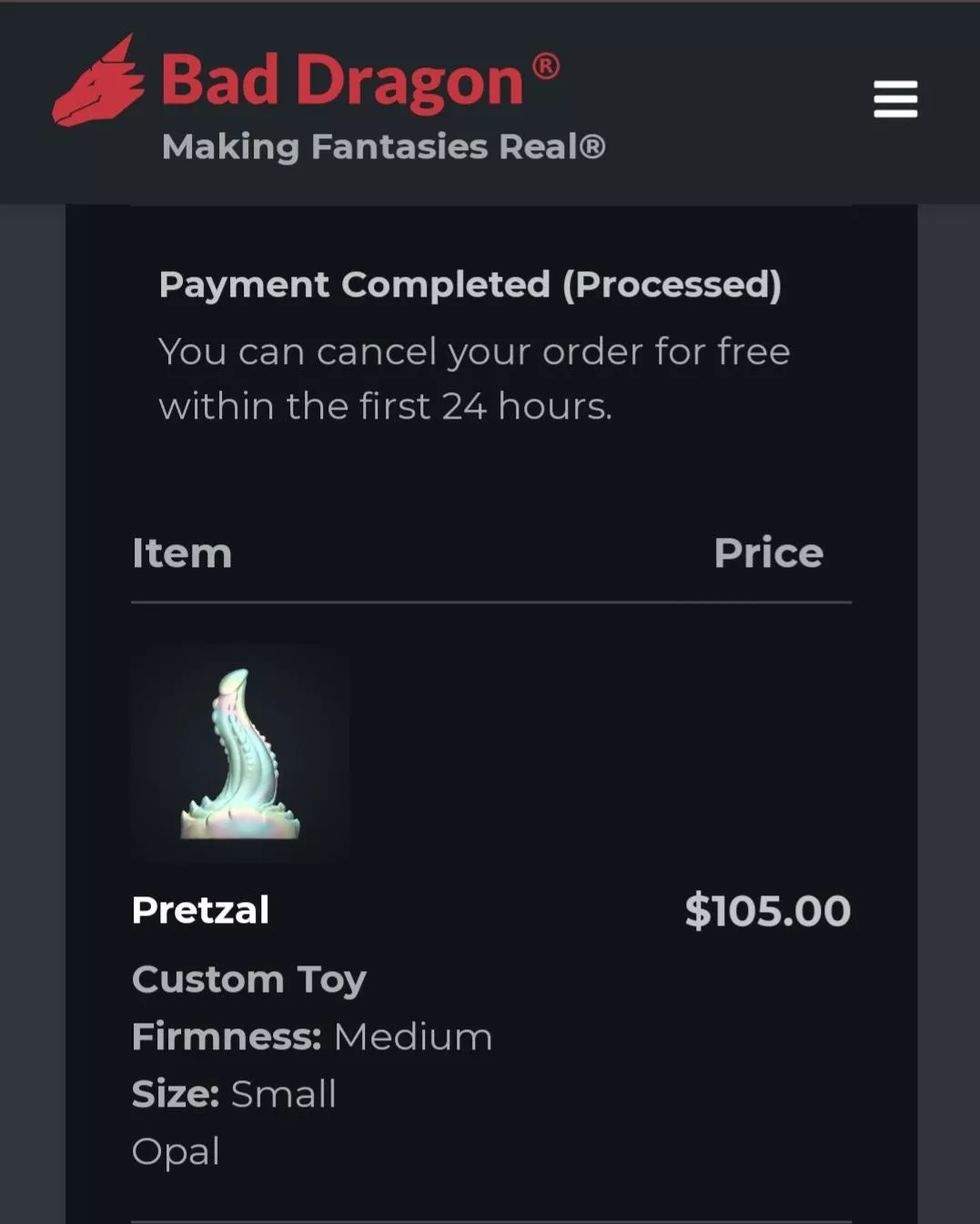Viewport: 980px width, 1224px height.
Task: Click the red dragon logo icon
Action: 98,84
